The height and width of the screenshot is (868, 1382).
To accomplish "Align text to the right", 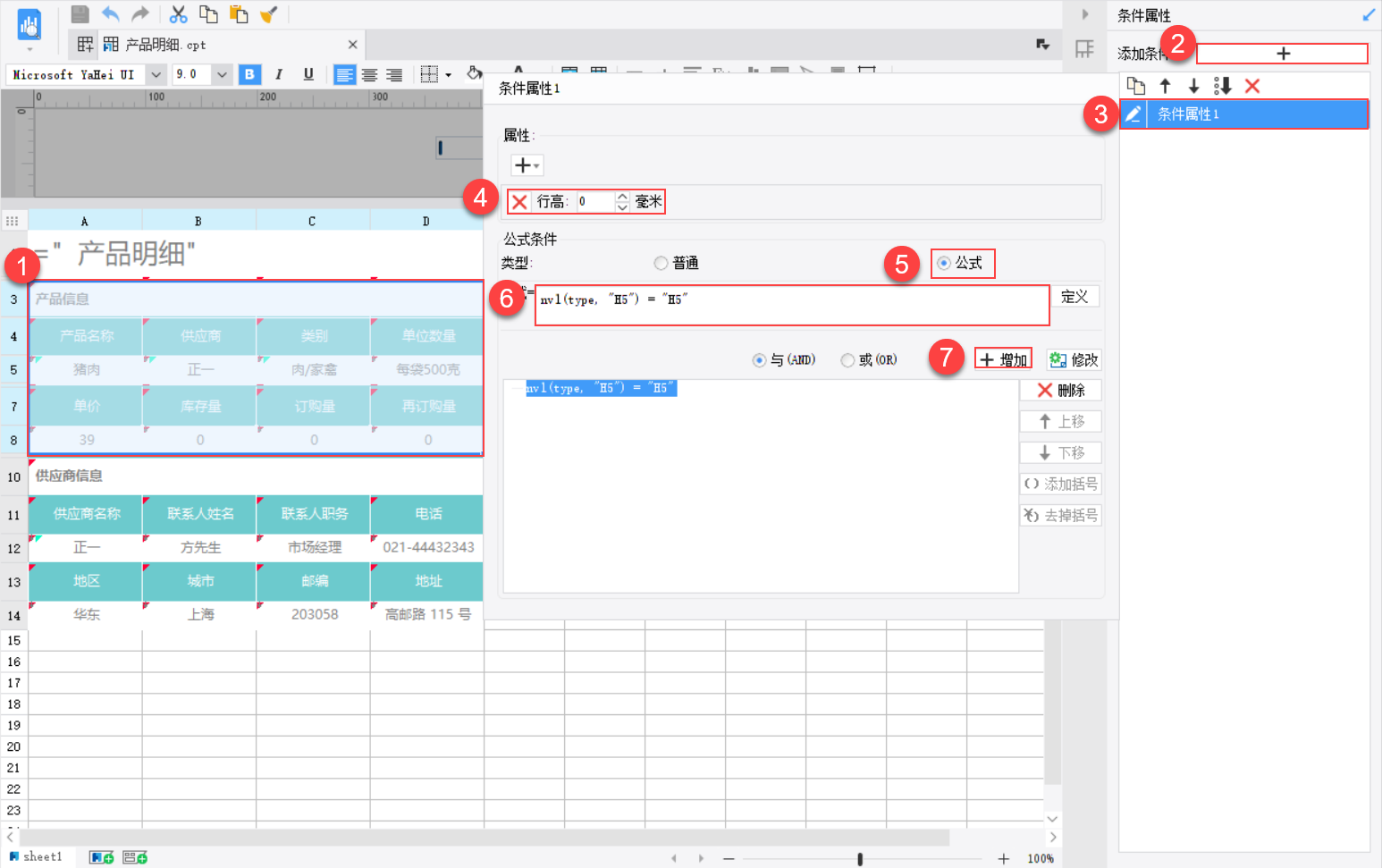I will click(x=394, y=74).
